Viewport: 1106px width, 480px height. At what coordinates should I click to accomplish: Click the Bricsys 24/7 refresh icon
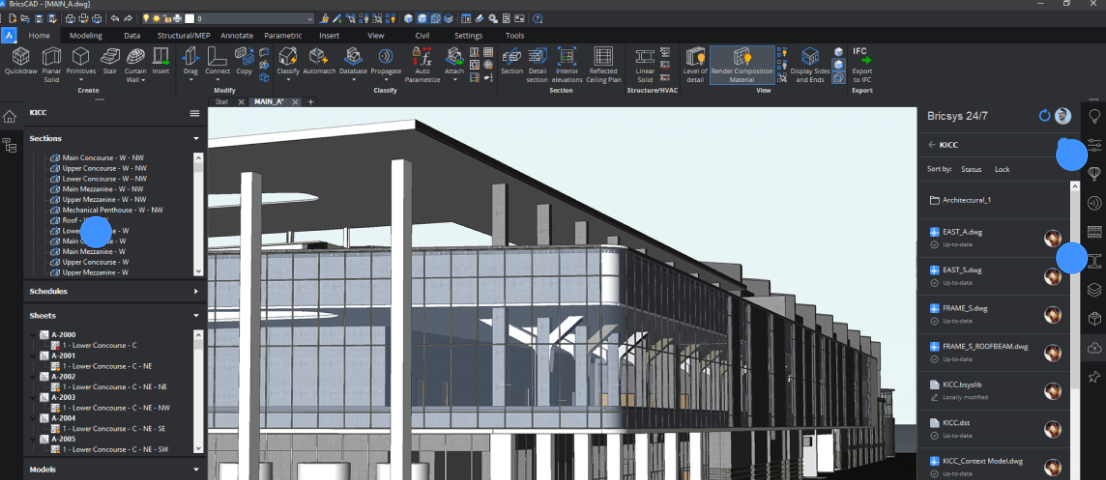click(1044, 116)
